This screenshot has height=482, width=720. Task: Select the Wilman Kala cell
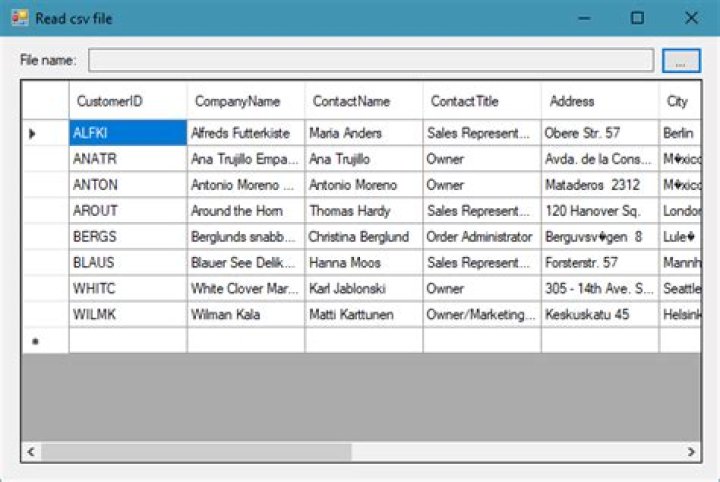tap(246, 314)
